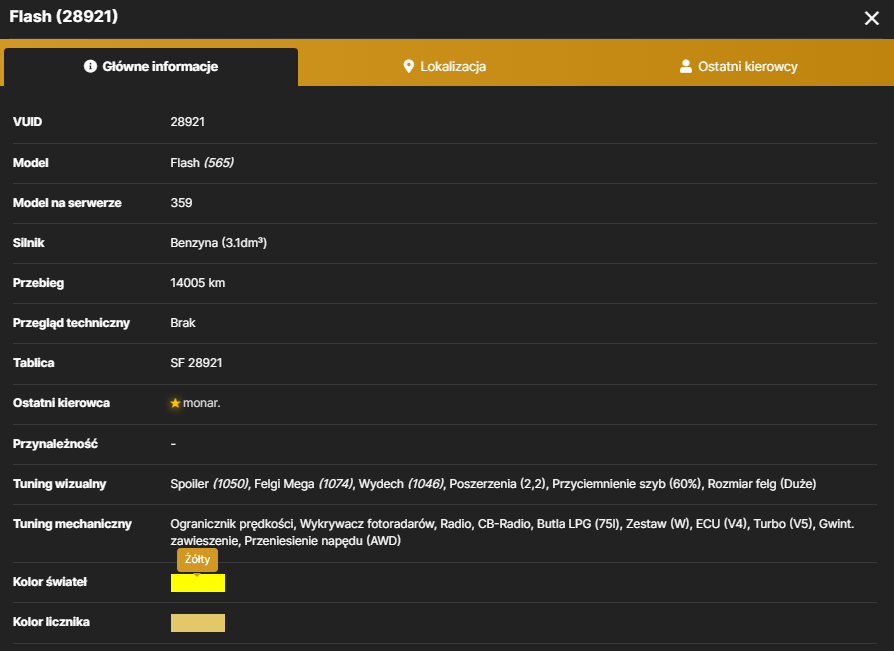Screen dimensions: 894x651
Task: Click Butla LPG (75l) text
Action: pyautogui.click(x=578, y=524)
